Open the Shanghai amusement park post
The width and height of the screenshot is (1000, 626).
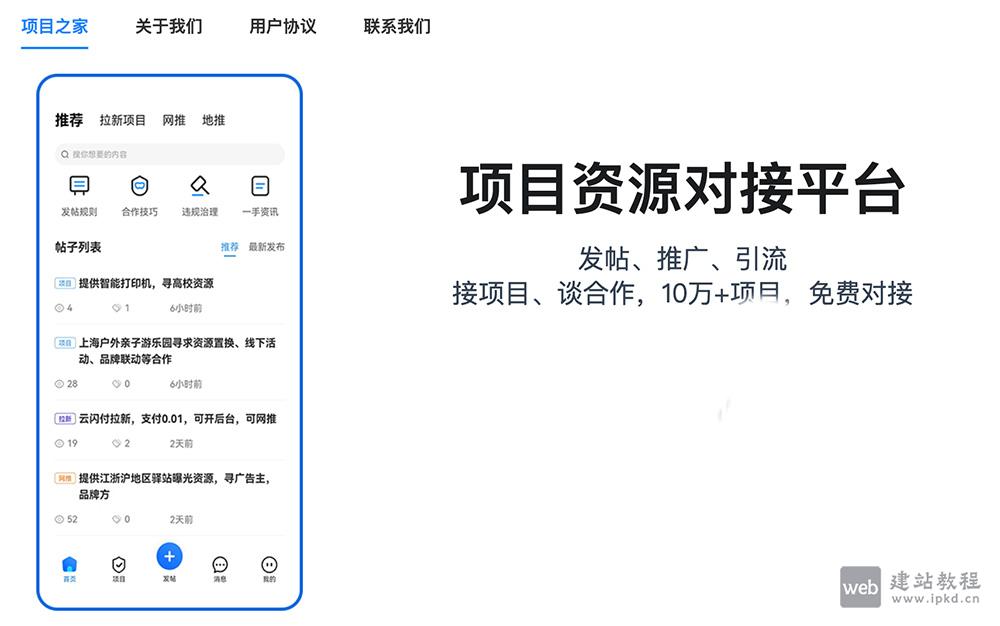[x=170, y=352]
